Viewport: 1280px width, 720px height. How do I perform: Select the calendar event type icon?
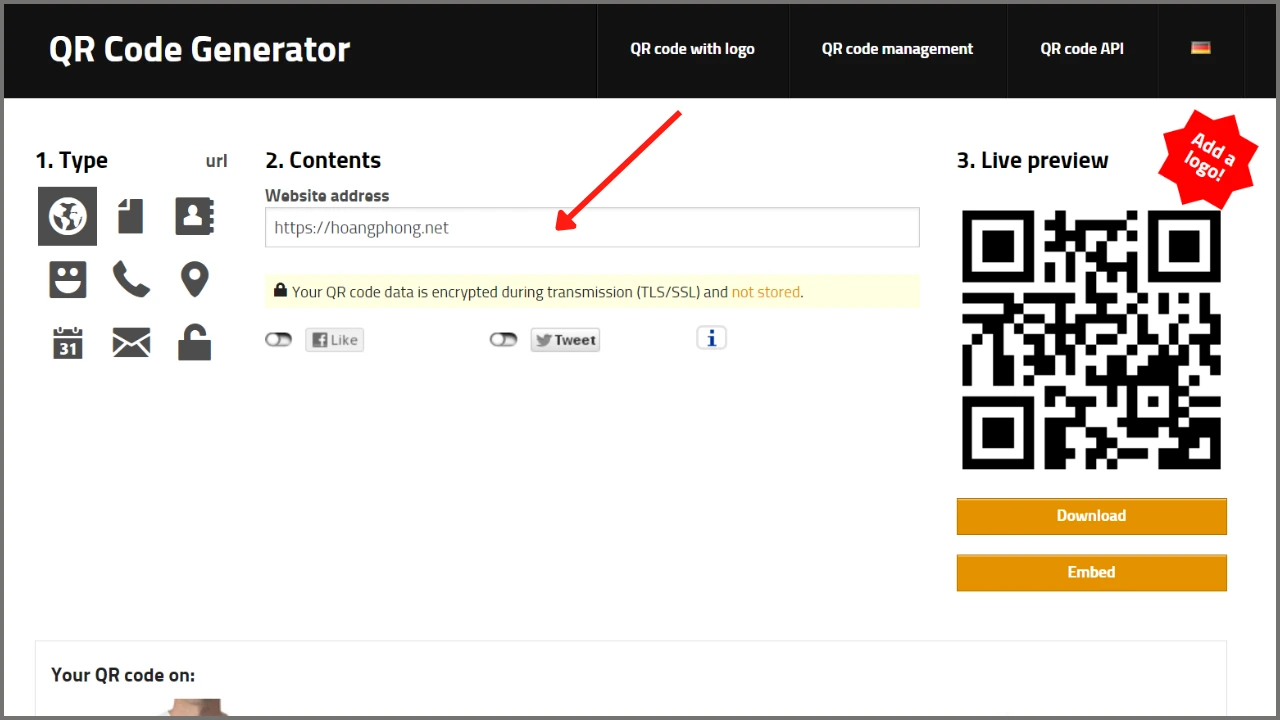click(68, 342)
